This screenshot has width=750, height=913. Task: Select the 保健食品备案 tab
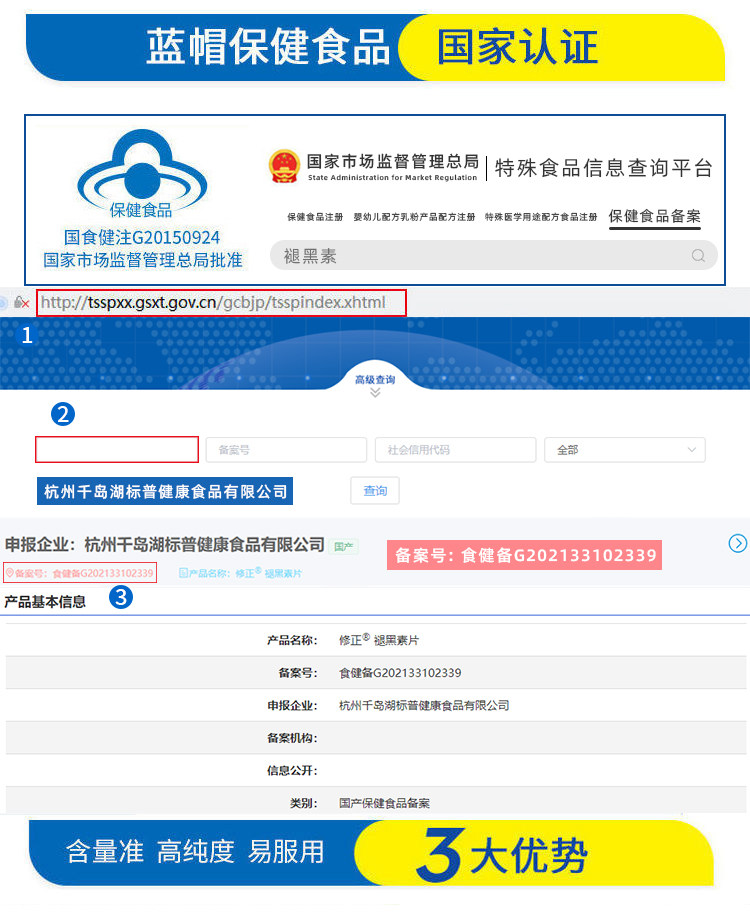coord(655,217)
